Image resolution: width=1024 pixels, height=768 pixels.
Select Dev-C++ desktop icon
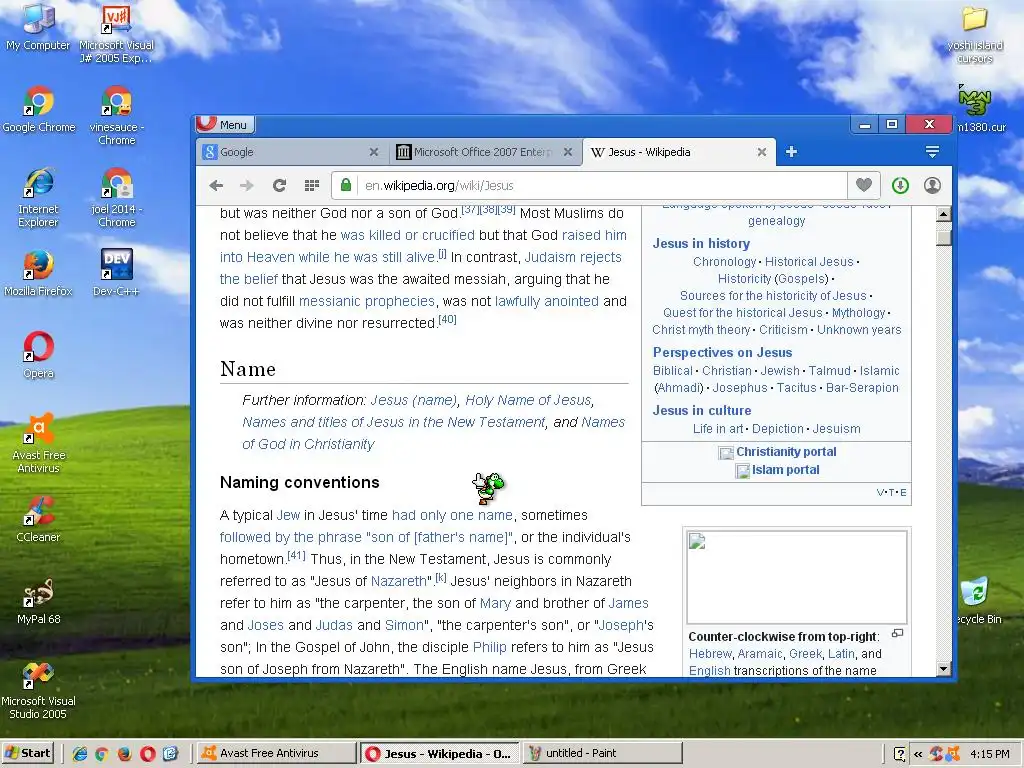point(116,273)
